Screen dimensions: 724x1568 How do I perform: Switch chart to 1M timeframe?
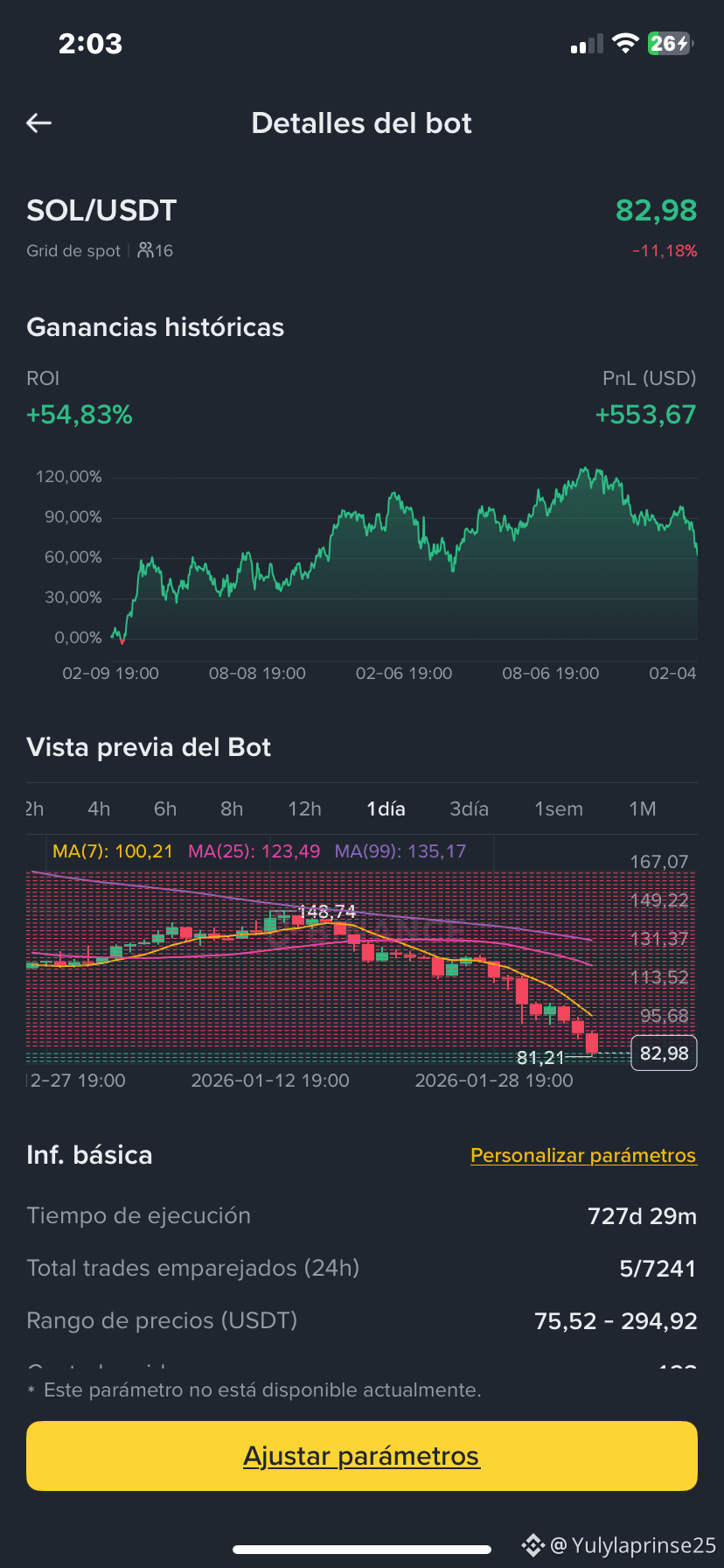tap(643, 808)
